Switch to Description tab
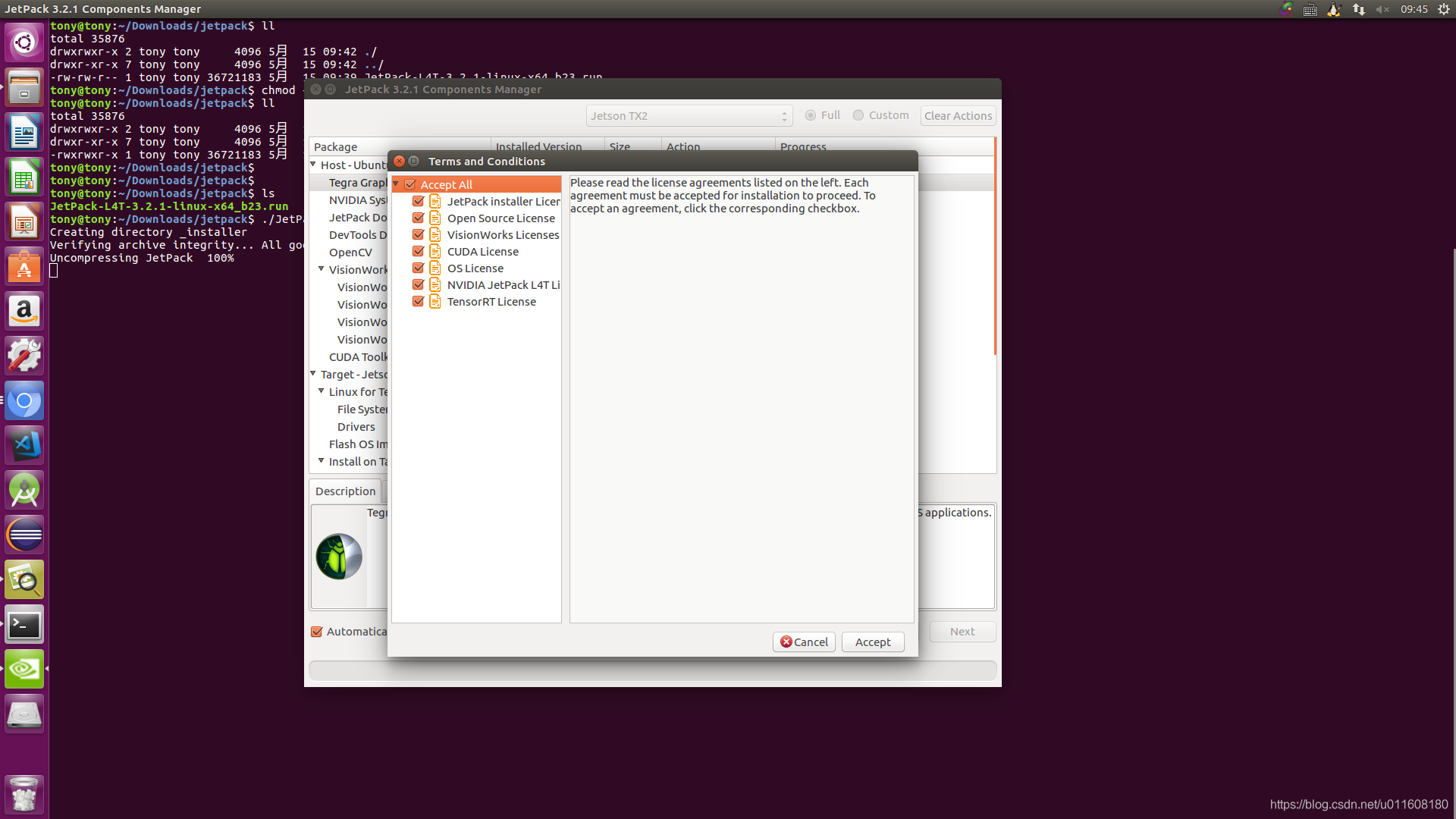The image size is (1456, 819). [345, 491]
